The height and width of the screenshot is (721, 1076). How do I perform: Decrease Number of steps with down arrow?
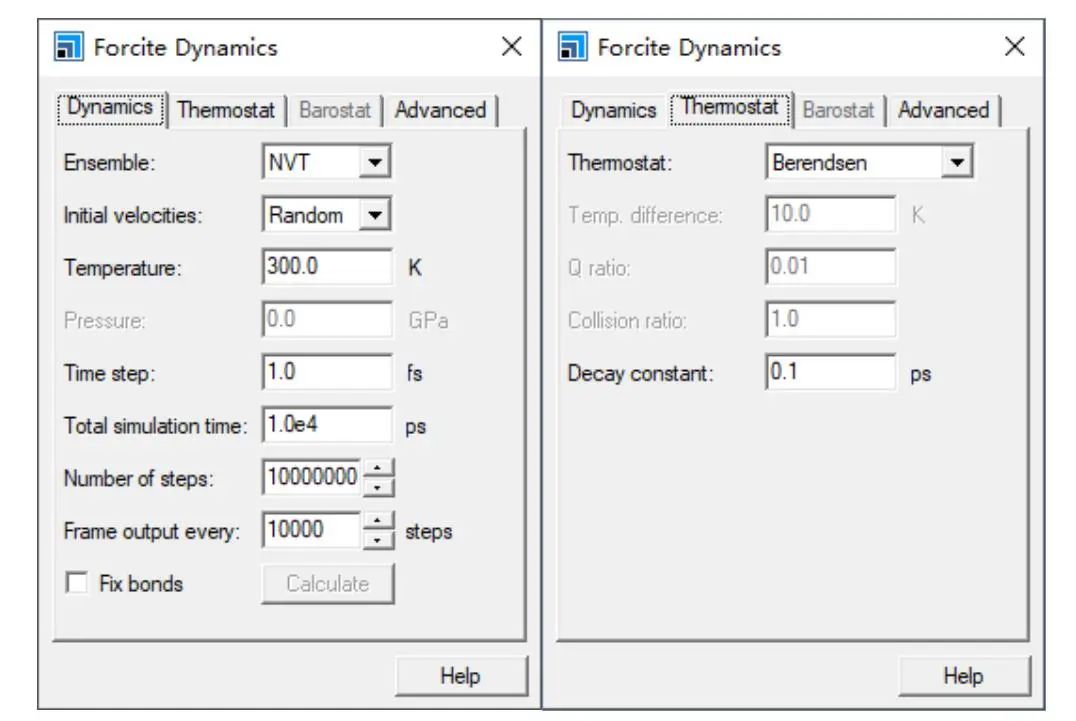[x=377, y=486]
